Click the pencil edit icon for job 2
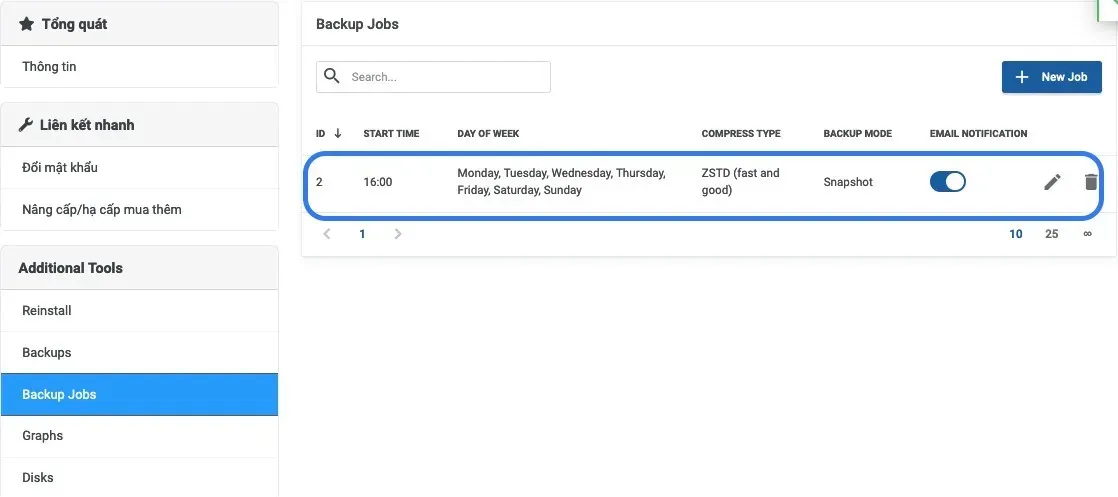1118x497 pixels. pyautogui.click(x=1052, y=182)
